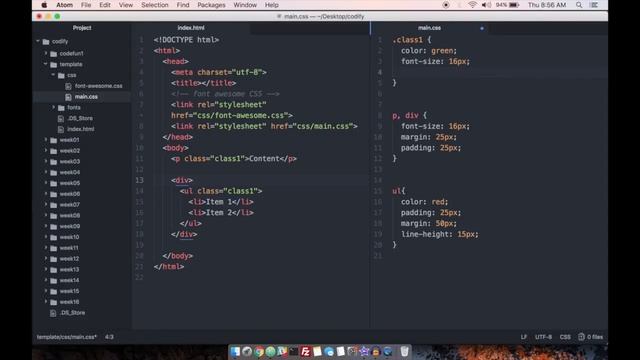Open the Find menu
Viewport: 640px width, 360px height.
(x=183, y=5)
